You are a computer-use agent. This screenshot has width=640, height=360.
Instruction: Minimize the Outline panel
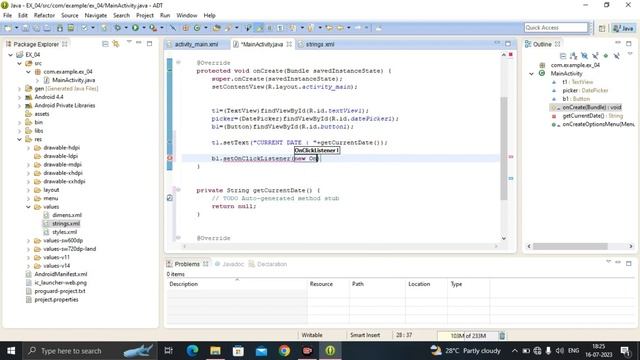[618, 42]
